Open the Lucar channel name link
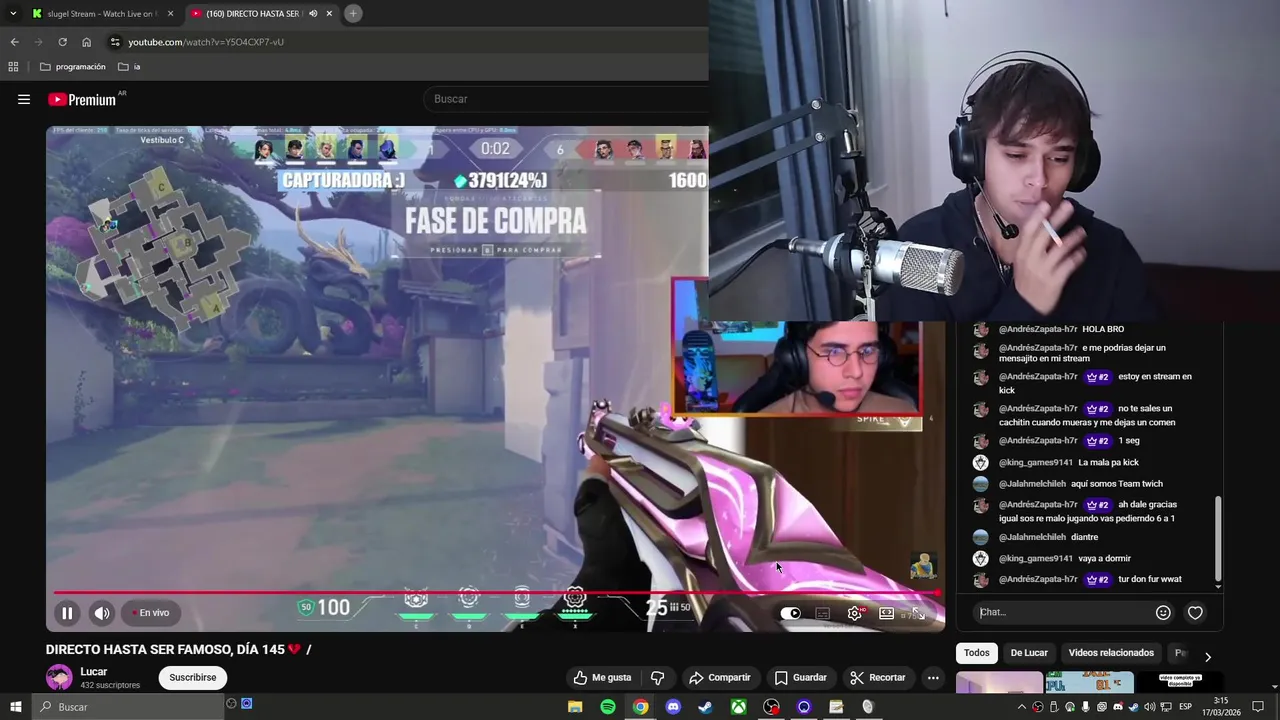1280x720 pixels. (x=93, y=672)
